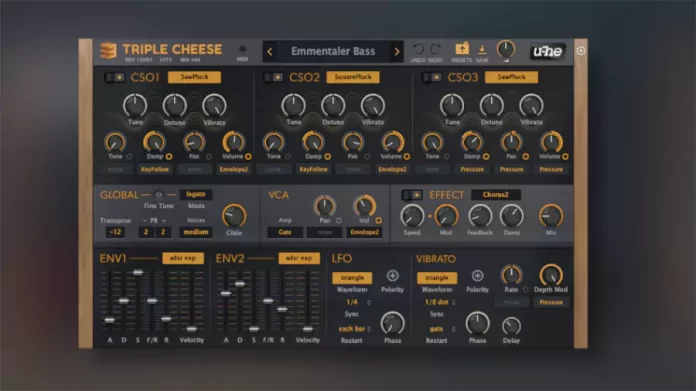Open Effect type Chorus2 selector
This screenshot has width=696, height=391.
click(496, 195)
